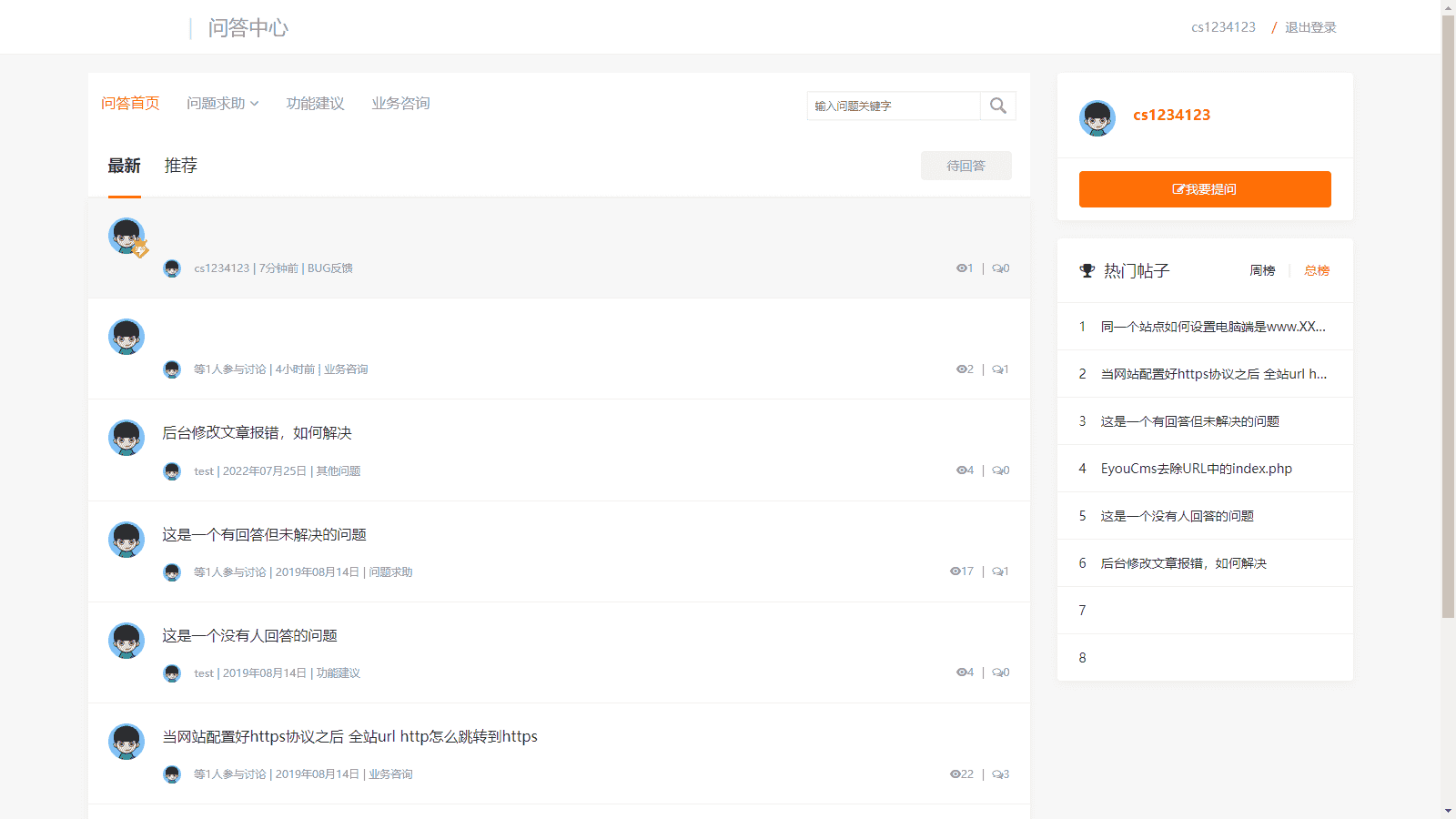
Task: Open hot post 5 这是一个没有人回答的问题
Action: (x=1178, y=516)
